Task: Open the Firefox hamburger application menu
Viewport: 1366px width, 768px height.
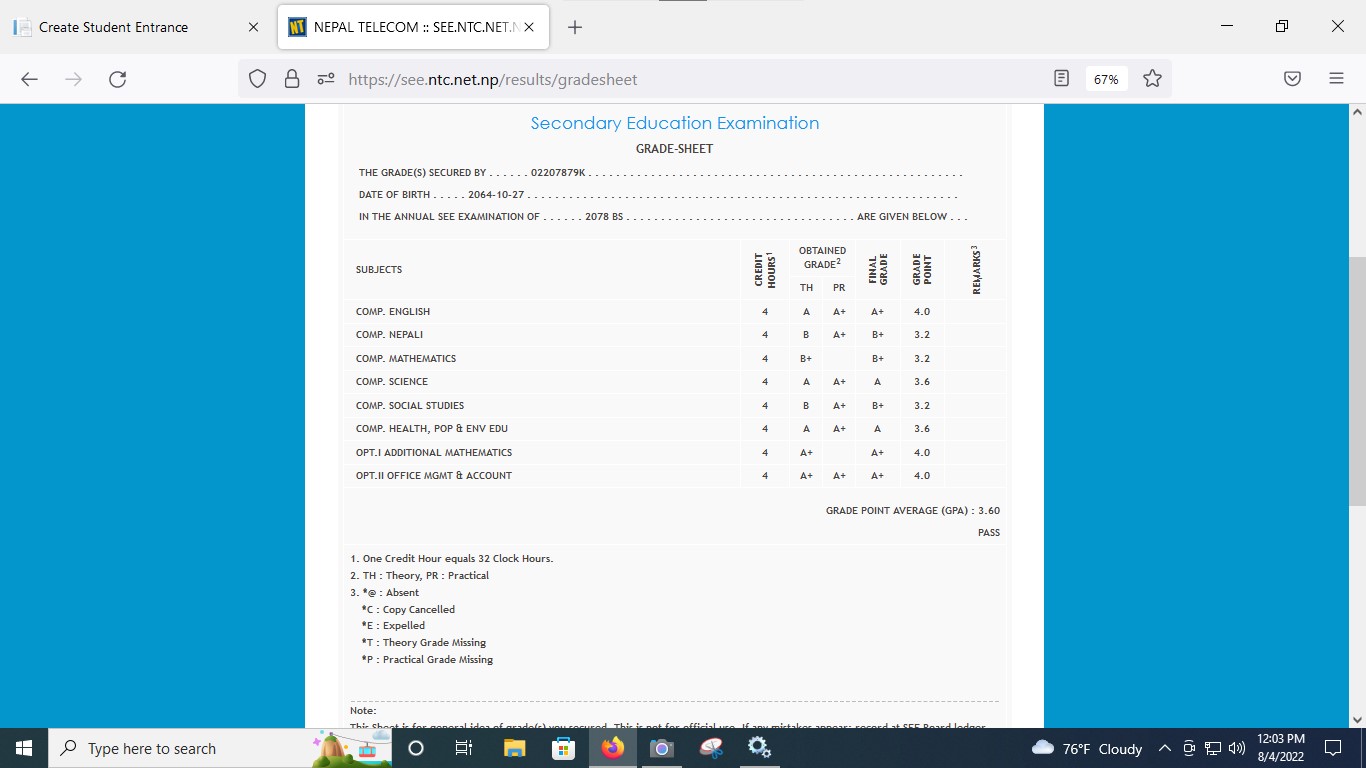Action: 1336,79
